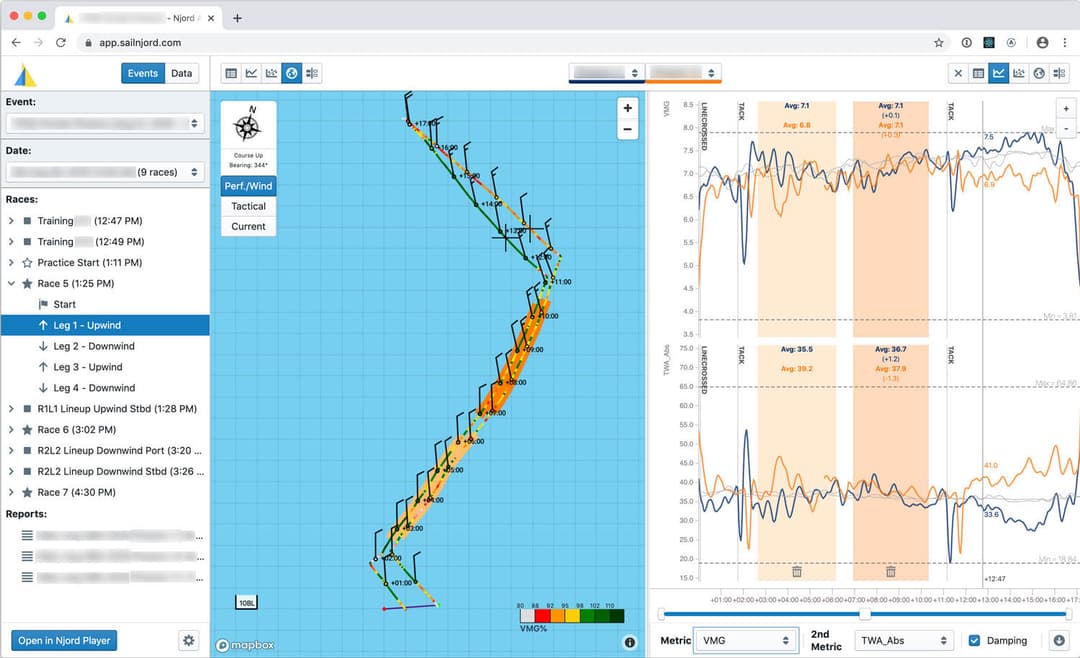Zoom out on the chart with minus

(x=1066, y=128)
